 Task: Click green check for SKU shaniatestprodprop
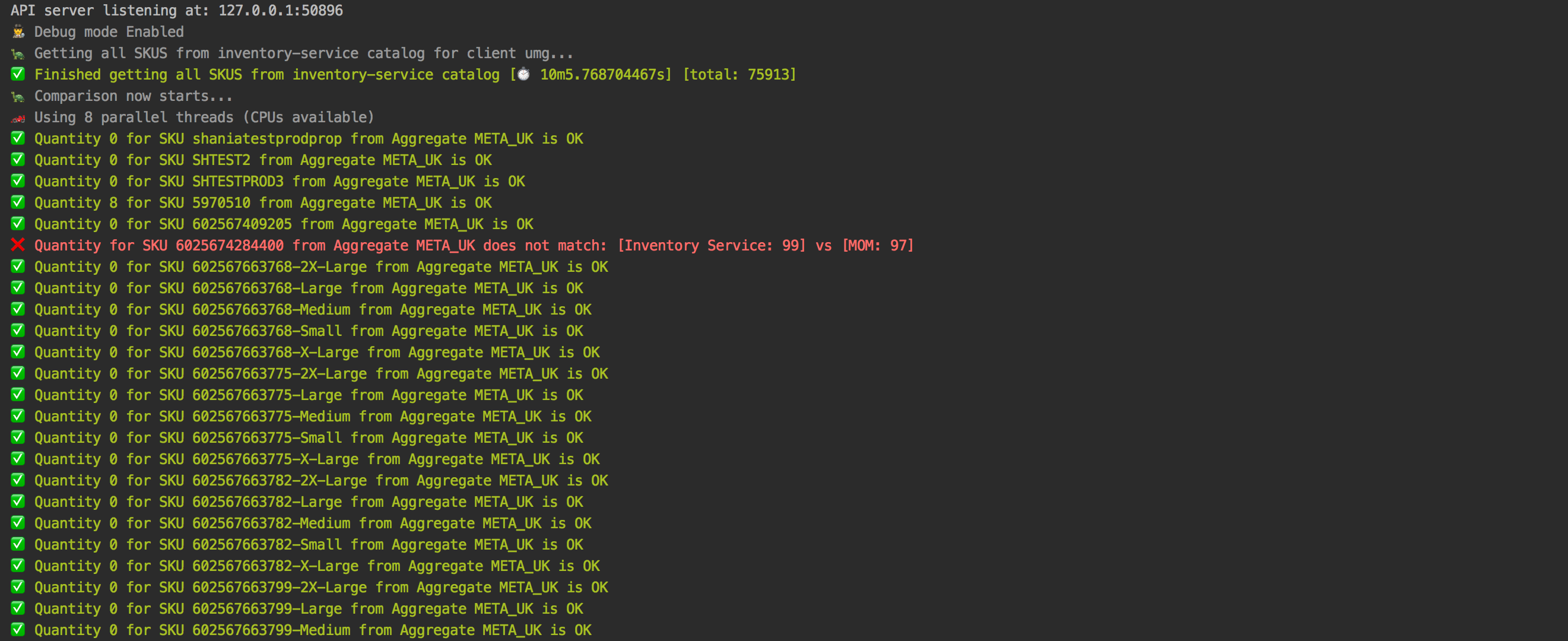18,138
